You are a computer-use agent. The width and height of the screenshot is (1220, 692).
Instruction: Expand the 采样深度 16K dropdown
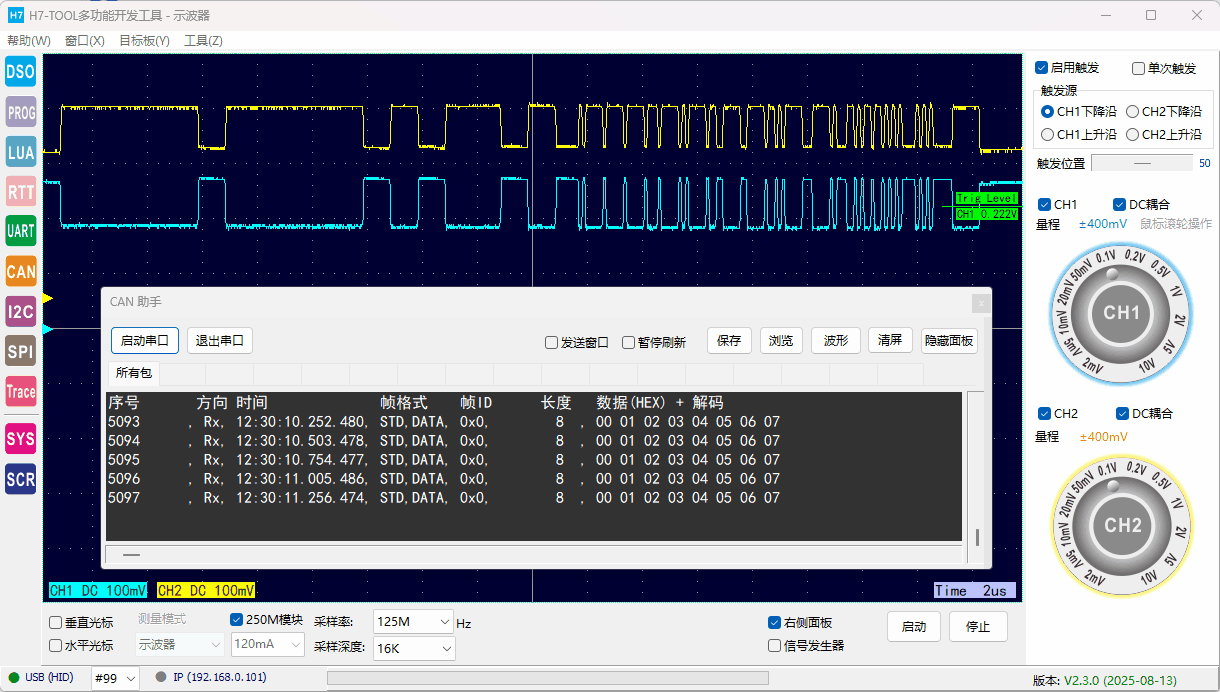pos(413,649)
